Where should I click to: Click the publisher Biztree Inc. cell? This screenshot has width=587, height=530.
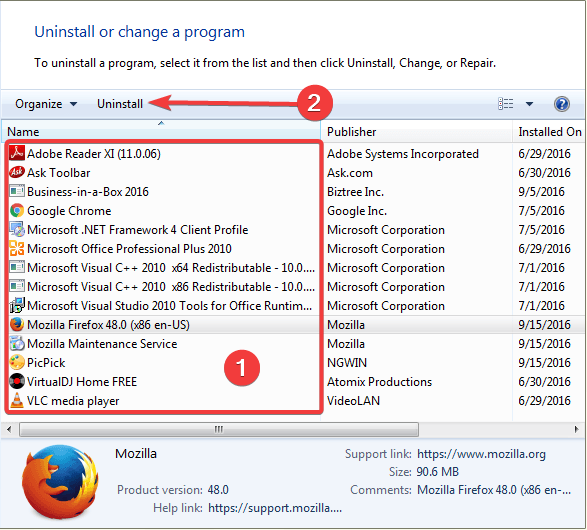click(x=355, y=192)
